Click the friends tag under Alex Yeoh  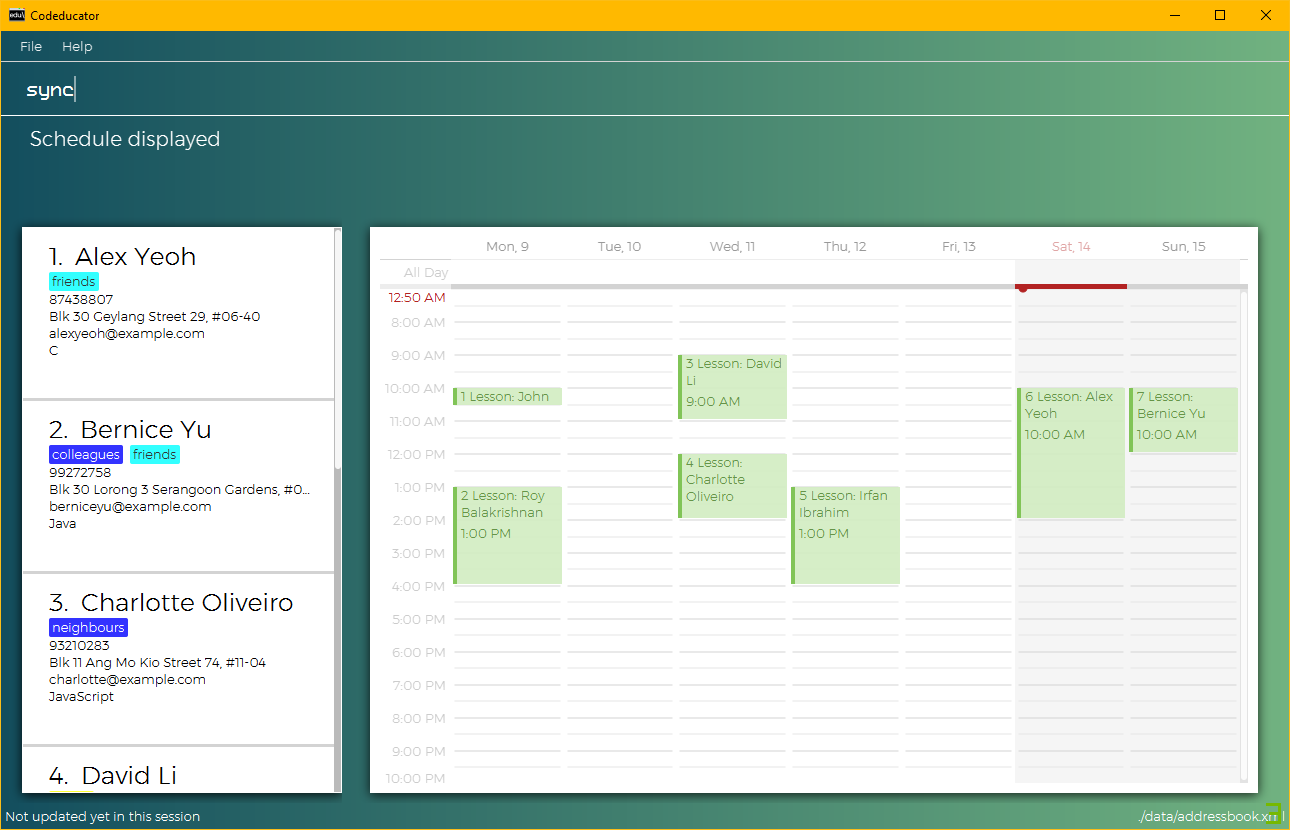coord(74,282)
